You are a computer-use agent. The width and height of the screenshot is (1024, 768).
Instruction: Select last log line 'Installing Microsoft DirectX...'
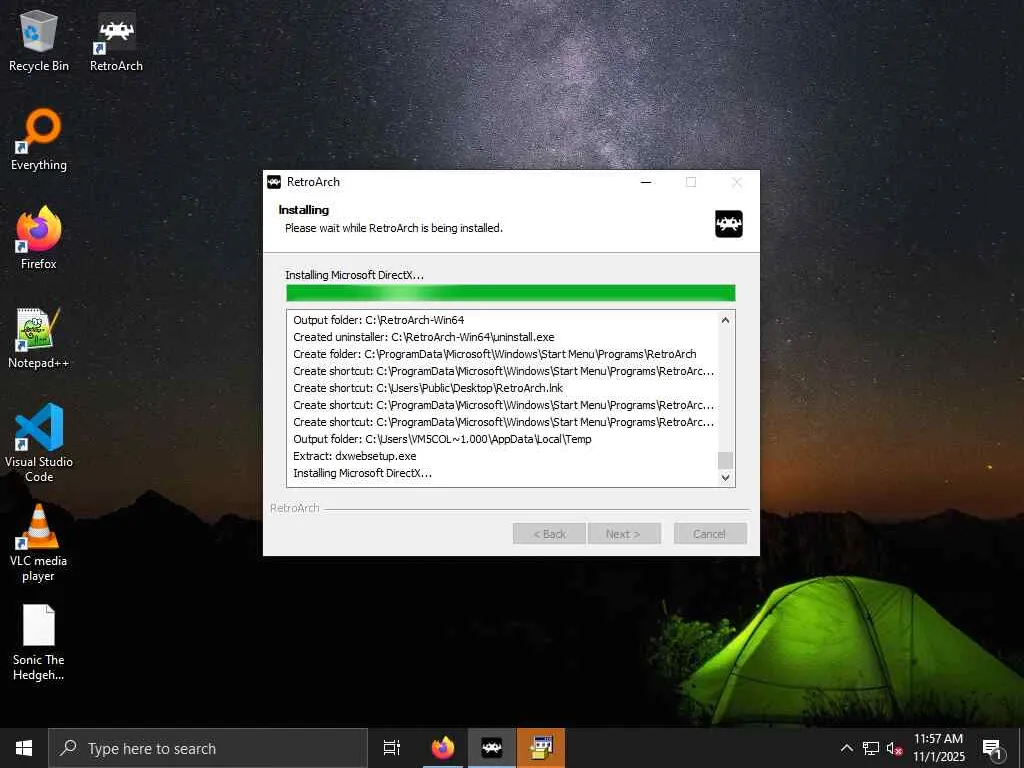[x=362, y=473]
